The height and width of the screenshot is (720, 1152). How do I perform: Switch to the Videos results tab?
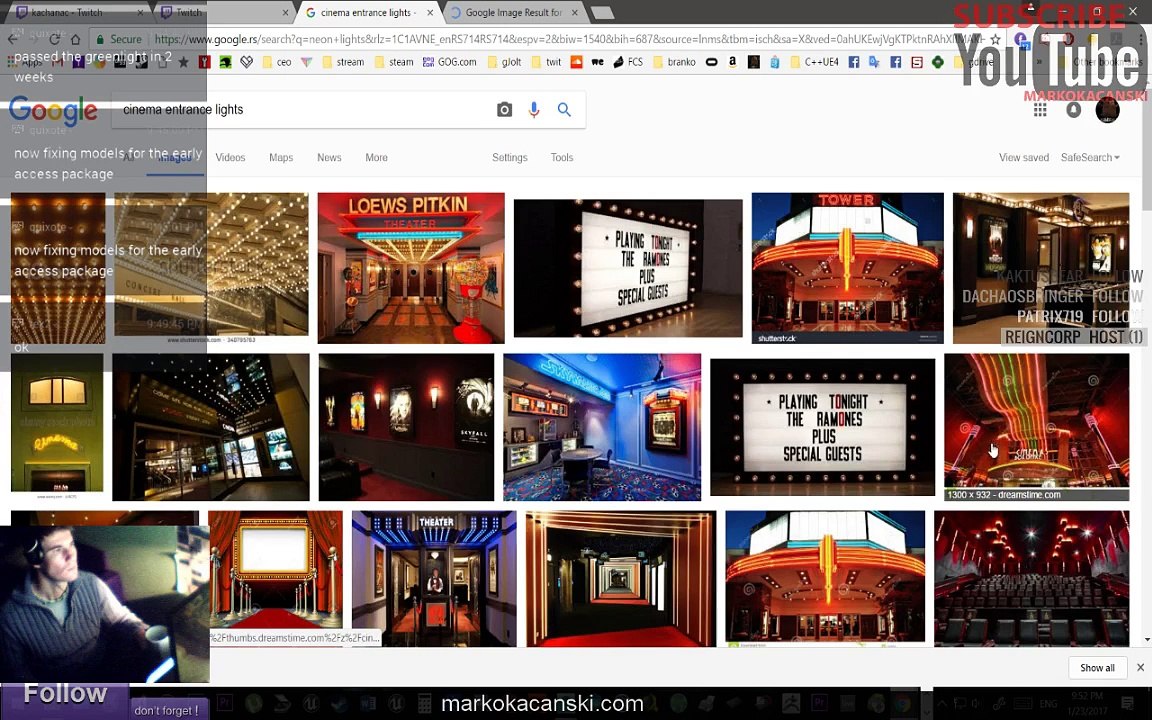tap(230, 157)
